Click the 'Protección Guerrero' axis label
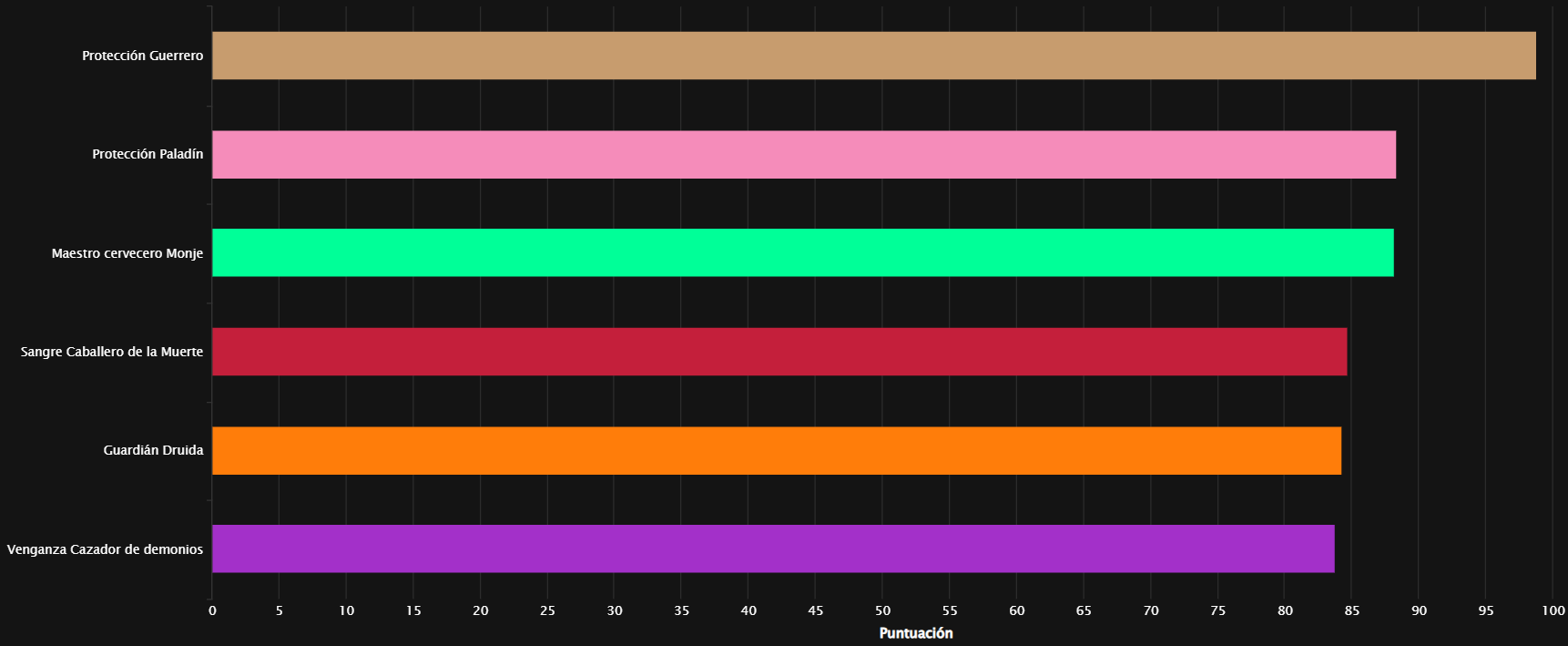 pos(143,56)
